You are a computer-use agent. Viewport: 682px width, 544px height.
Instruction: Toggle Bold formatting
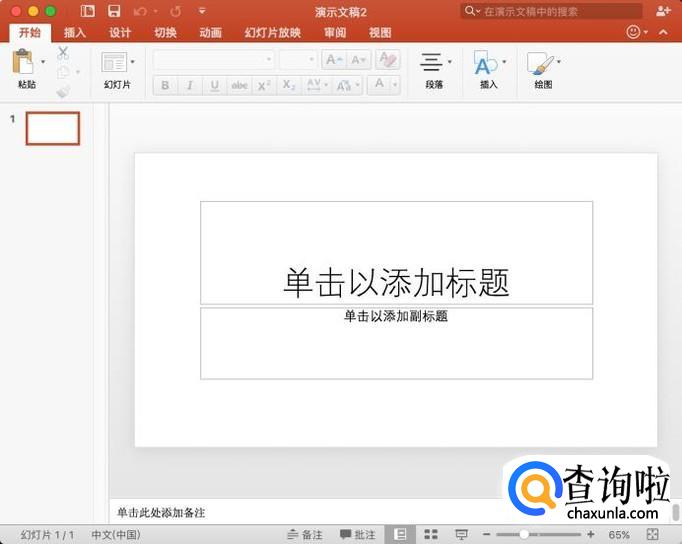point(165,85)
